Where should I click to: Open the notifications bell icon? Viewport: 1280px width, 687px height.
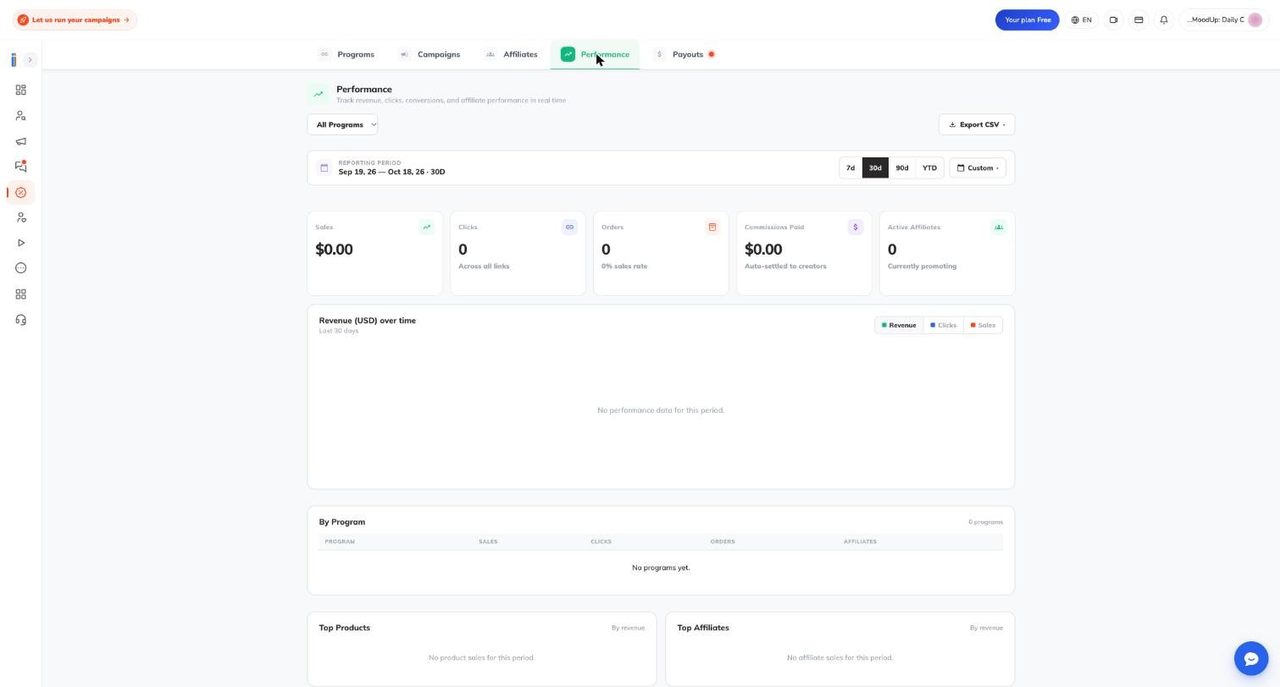pos(1164,20)
